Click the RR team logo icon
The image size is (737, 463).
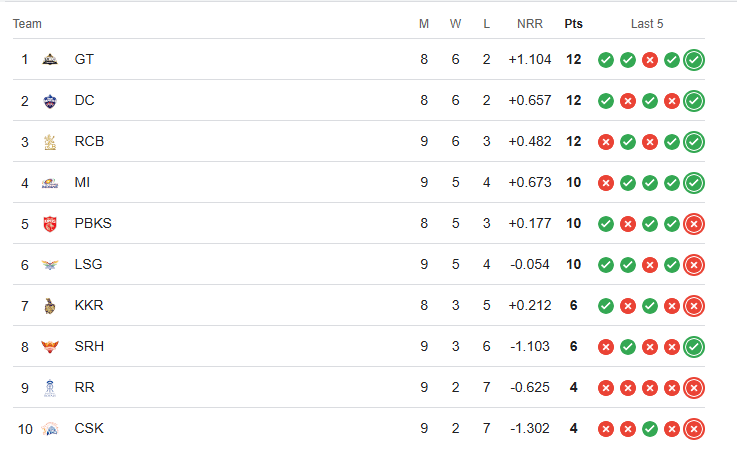coord(50,388)
